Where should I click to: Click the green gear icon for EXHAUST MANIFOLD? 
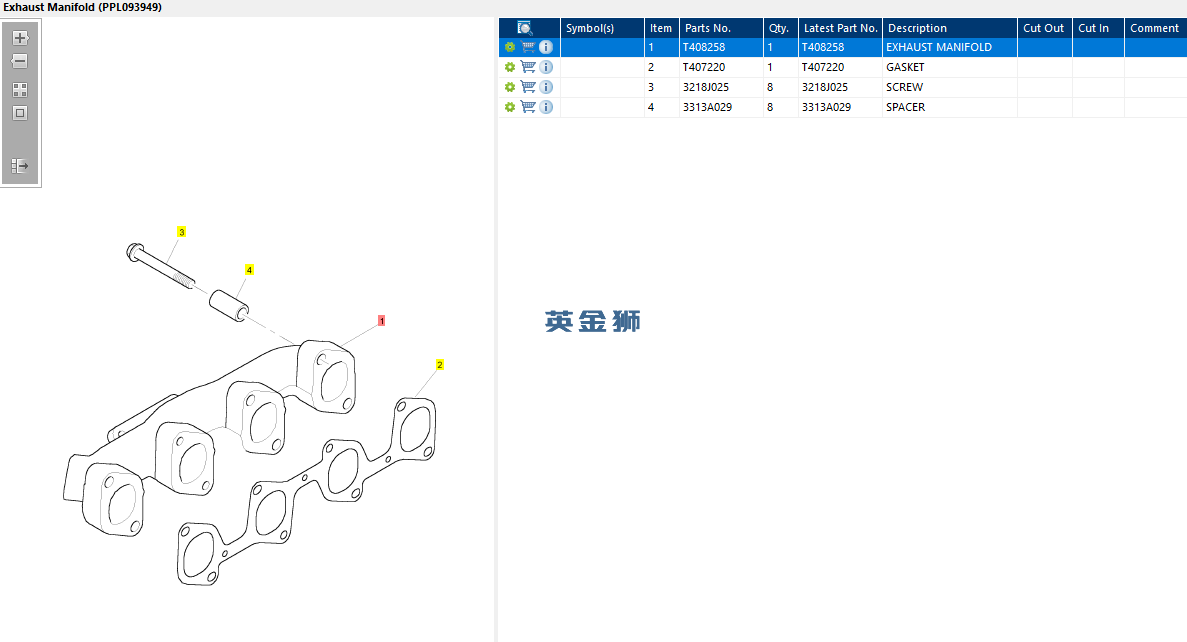(x=509, y=47)
